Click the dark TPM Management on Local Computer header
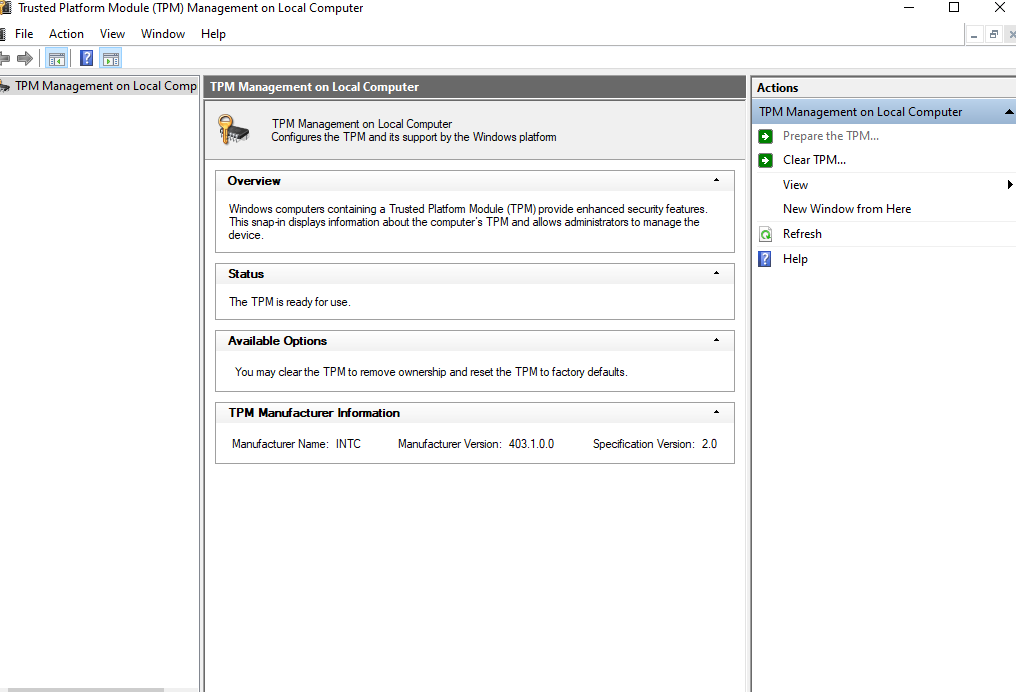This screenshot has width=1016, height=692. click(x=474, y=87)
